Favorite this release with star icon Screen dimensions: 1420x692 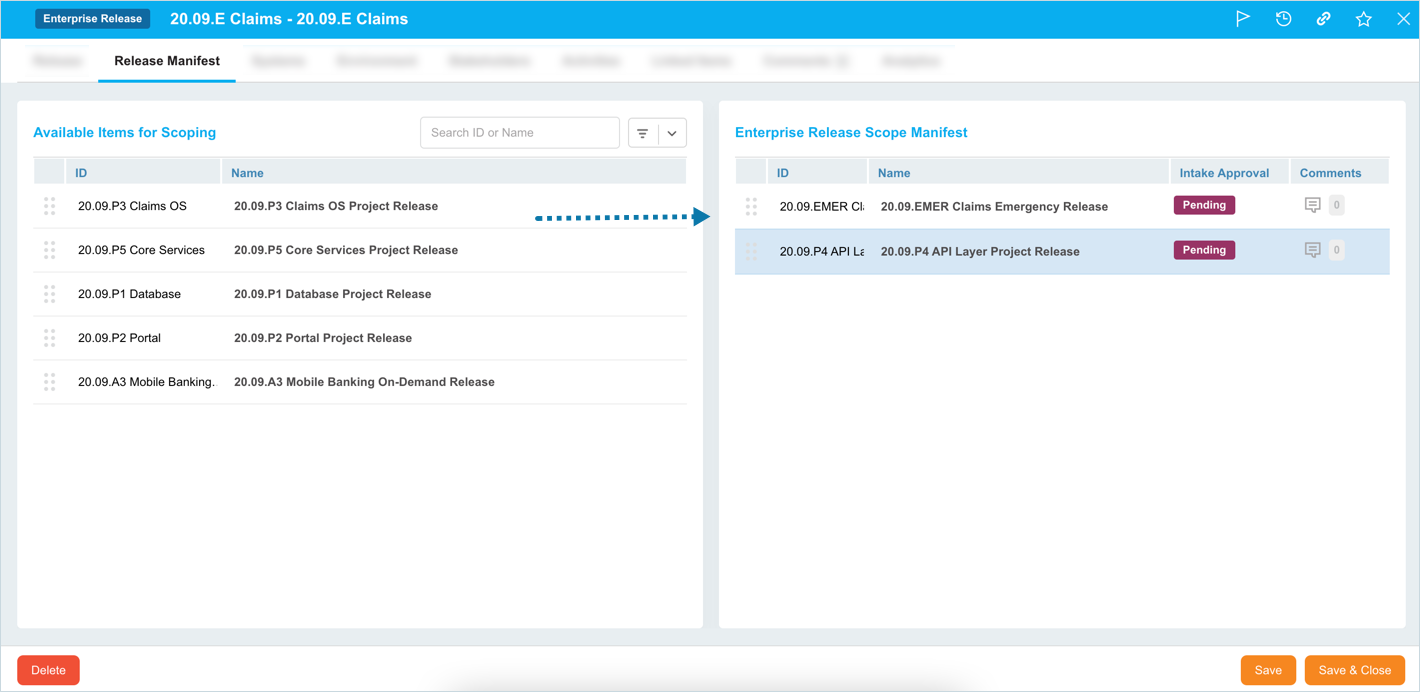click(x=1363, y=19)
